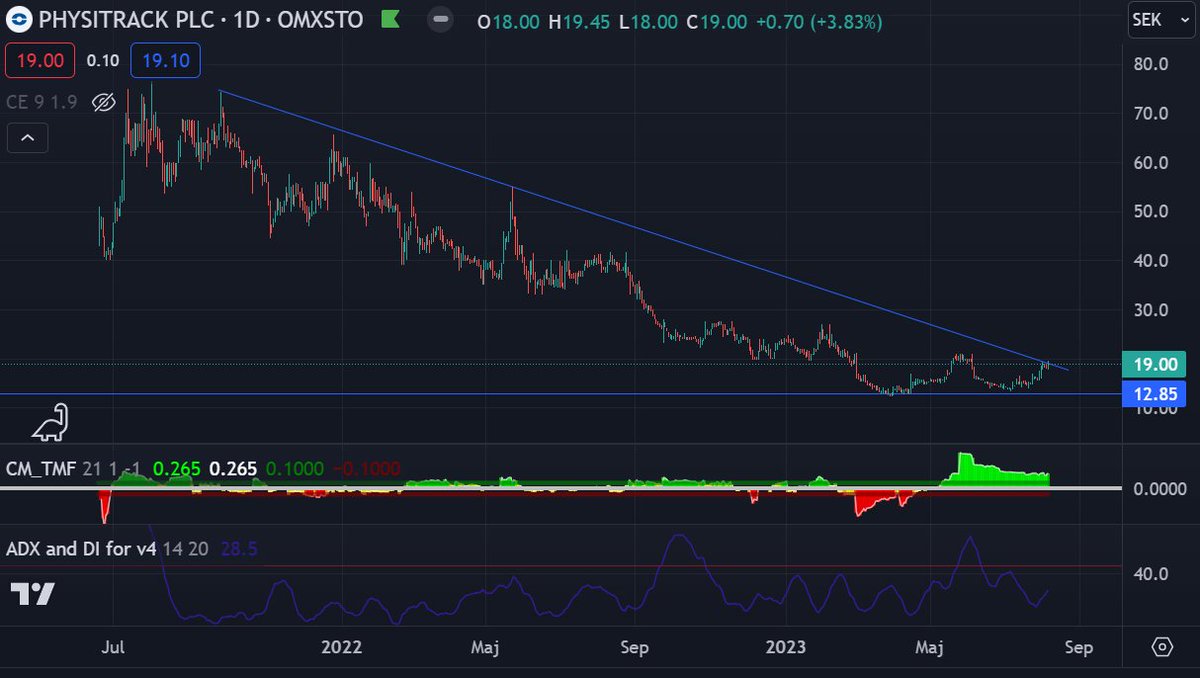The image size is (1200, 678).
Task: Toggle the CE indicator eye visibility icon
Action: [x=104, y=101]
